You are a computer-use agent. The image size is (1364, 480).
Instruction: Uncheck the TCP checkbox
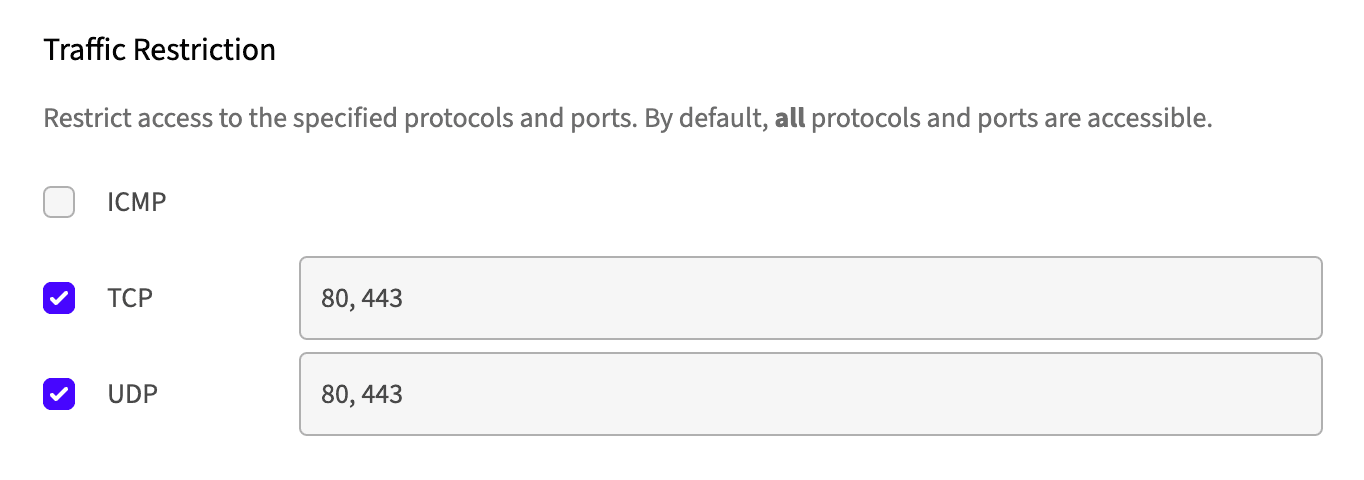(x=59, y=298)
